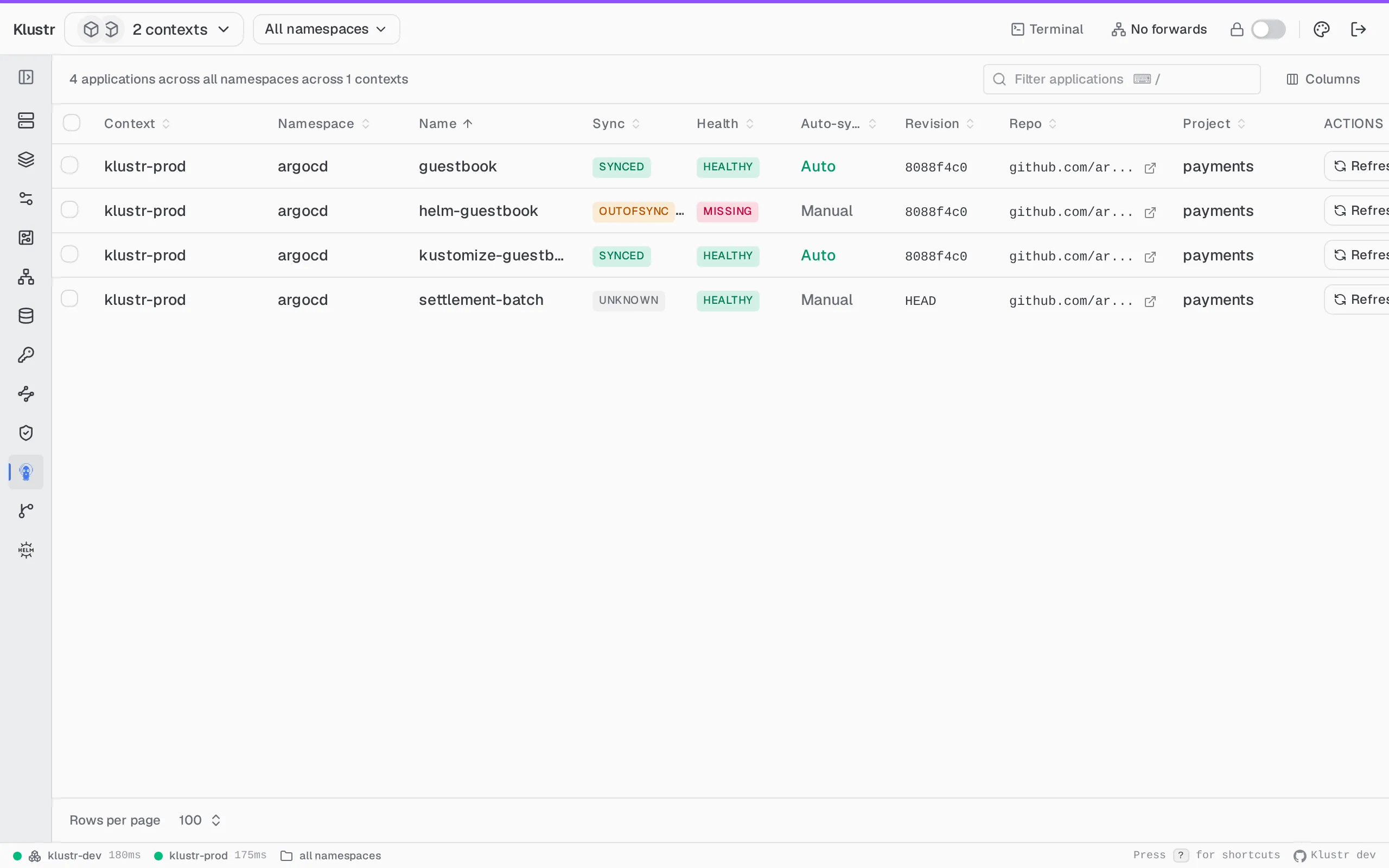Open the 2 contexts dropdown
The width and height of the screenshot is (1389, 868).
[x=154, y=29]
